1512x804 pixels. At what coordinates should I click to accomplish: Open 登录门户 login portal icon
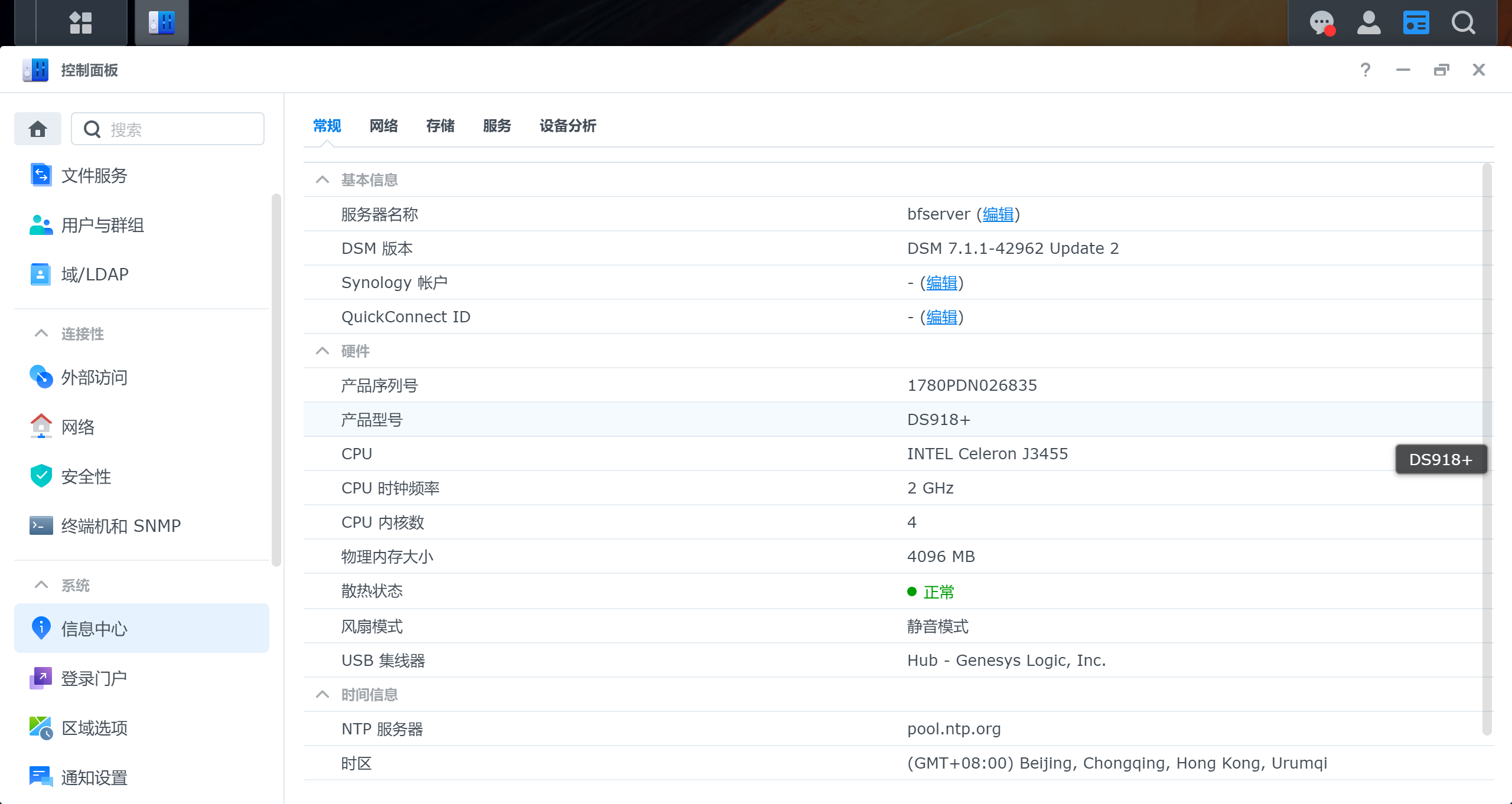point(41,678)
